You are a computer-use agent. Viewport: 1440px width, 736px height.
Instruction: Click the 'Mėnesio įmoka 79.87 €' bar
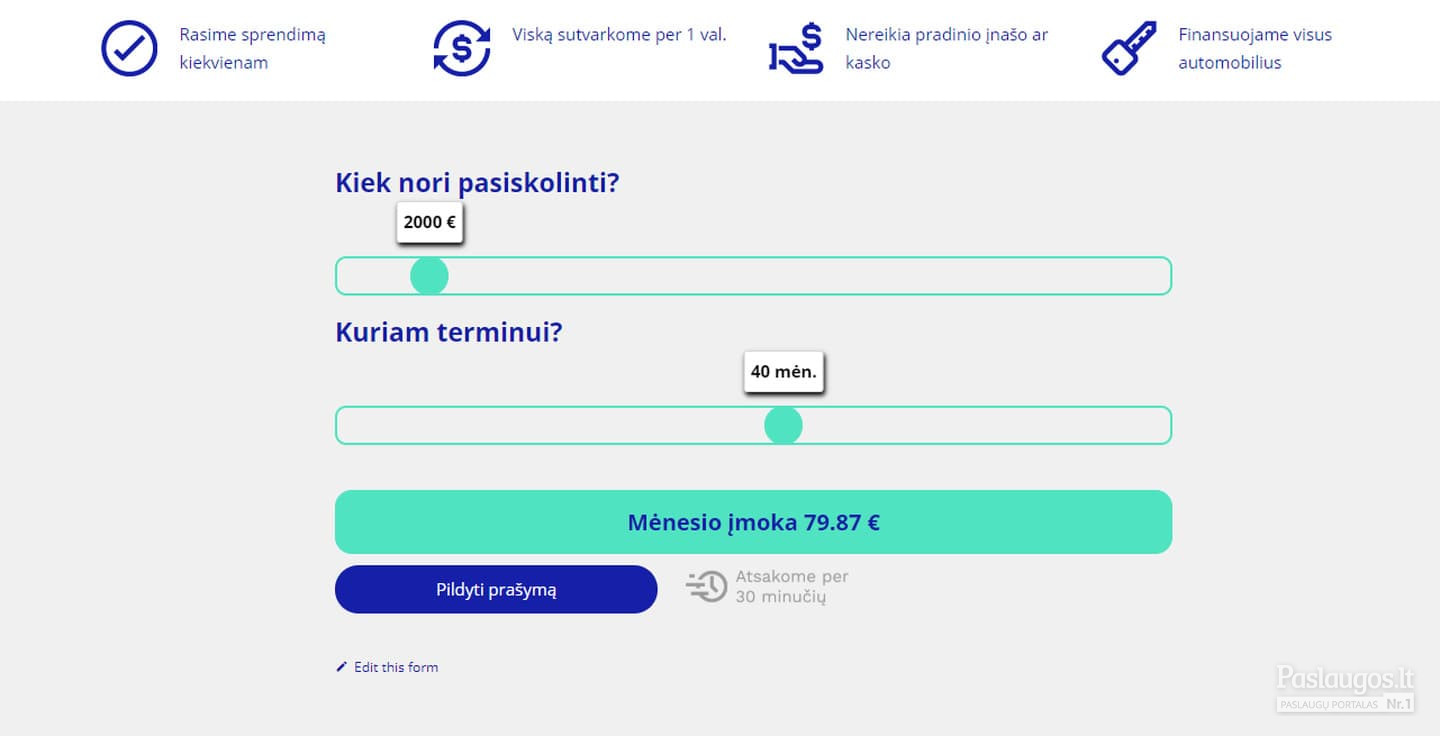coord(753,522)
